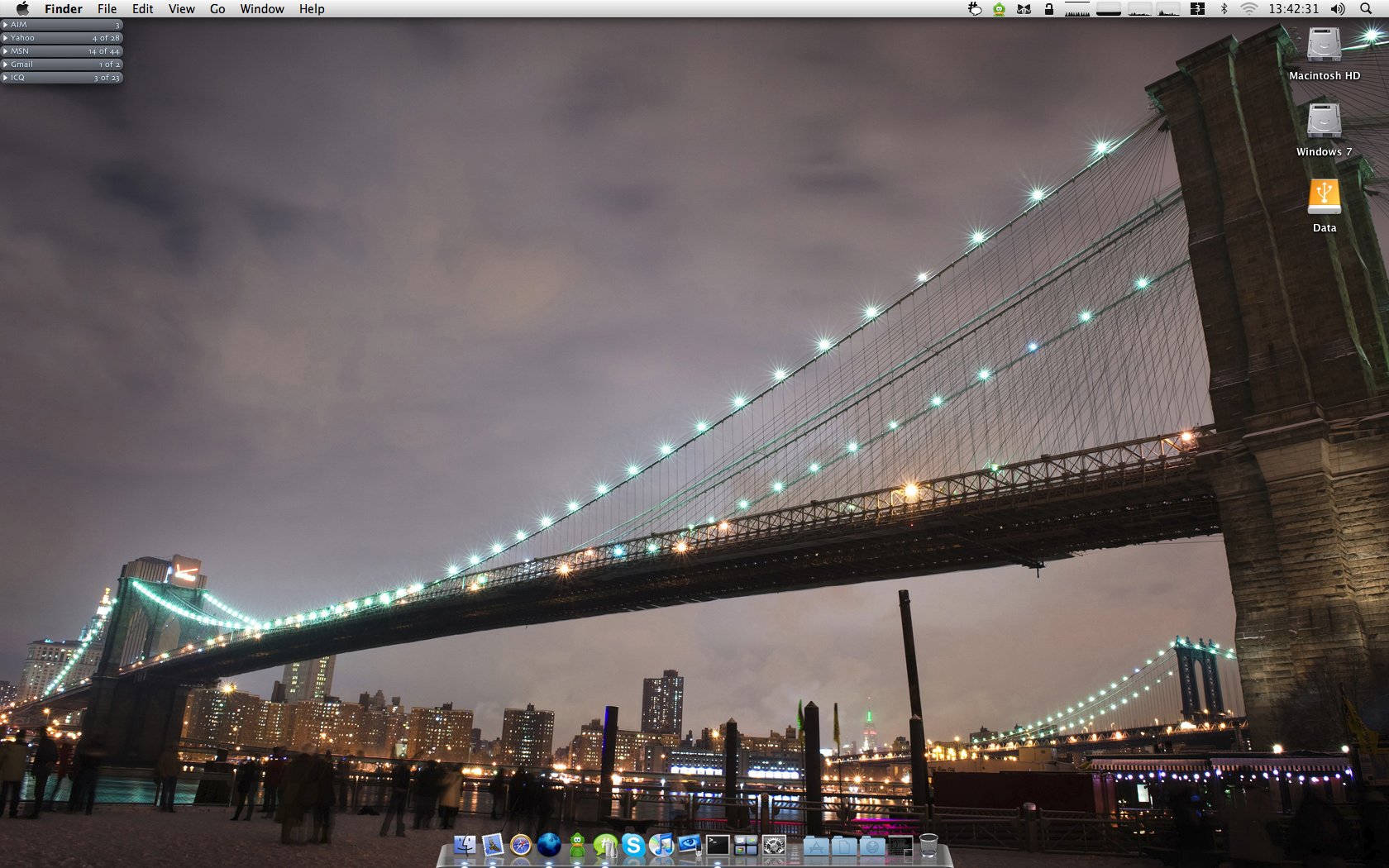The height and width of the screenshot is (868, 1389).
Task: Open the Go menu
Action: tap(217, 9)
